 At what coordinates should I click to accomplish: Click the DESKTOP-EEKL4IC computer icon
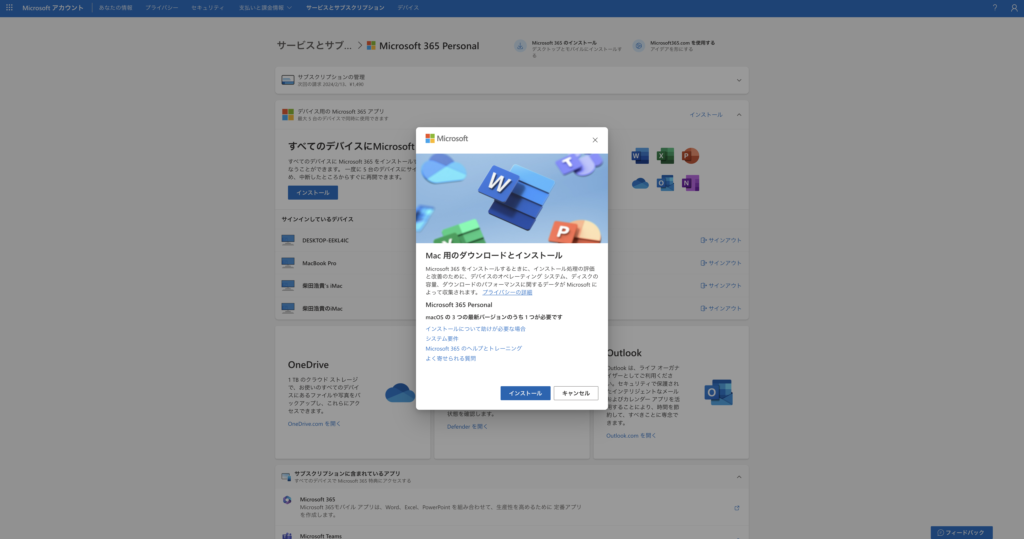click(x=288, y=240)
